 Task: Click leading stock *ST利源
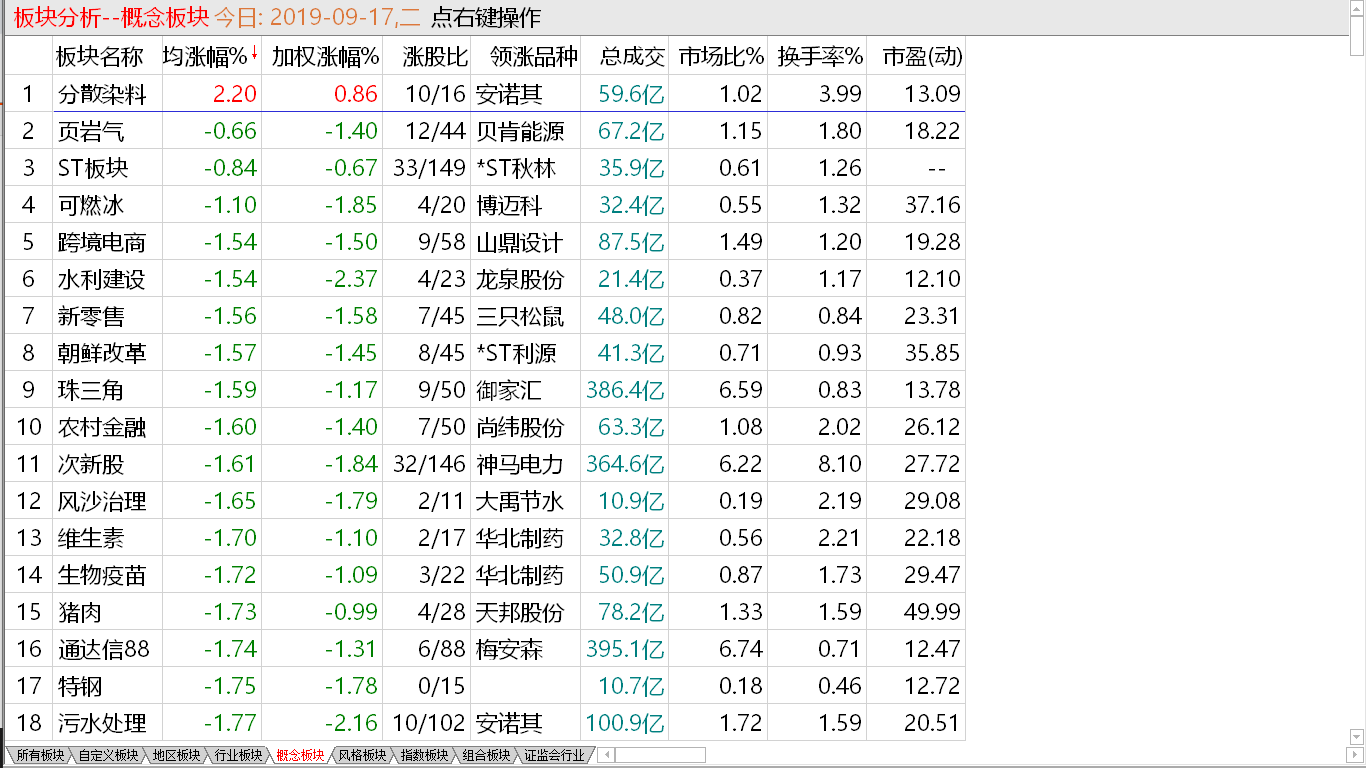click(516, 353)
